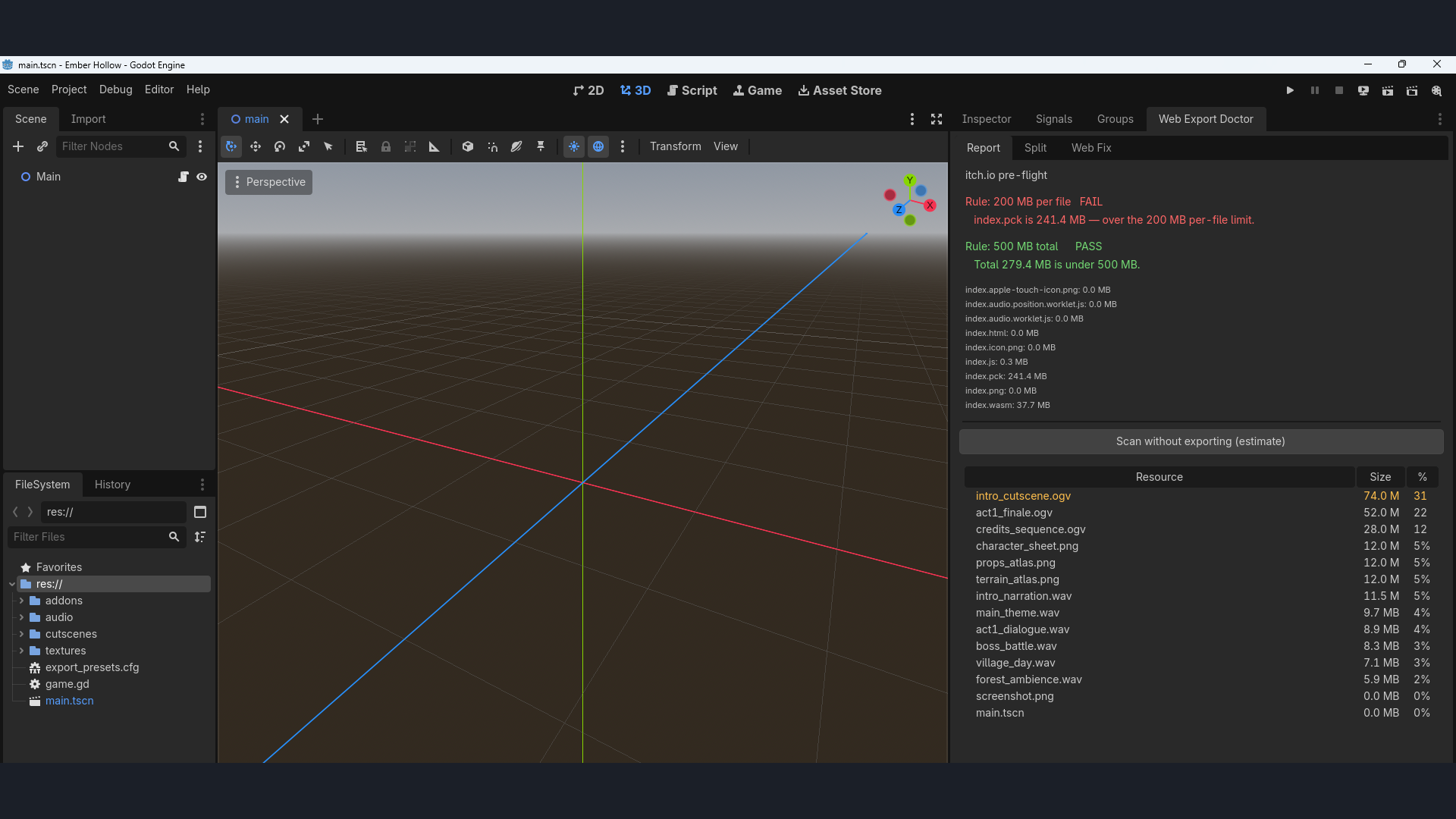Select export_presets.cfg in FileSystem
The image size is (1456, 819).
pos(92,667)
